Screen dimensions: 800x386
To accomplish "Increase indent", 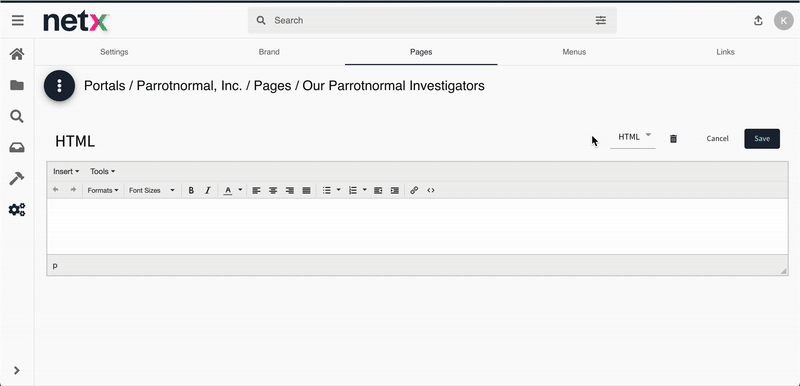I will click(394, 190).
